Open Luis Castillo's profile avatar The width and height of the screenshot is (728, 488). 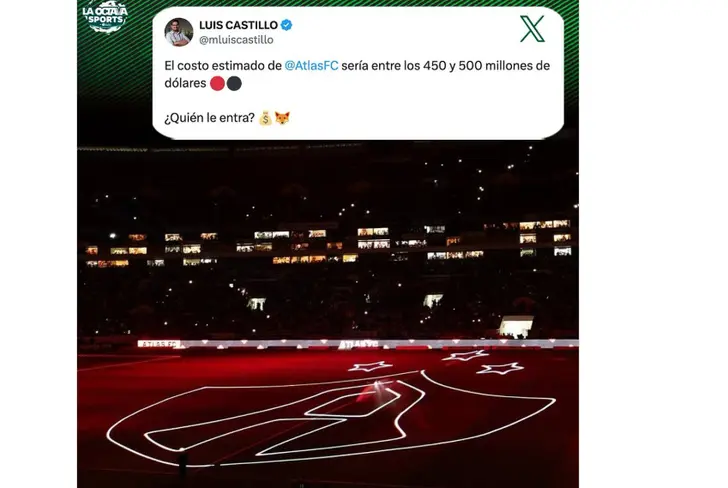pos(179,32)
